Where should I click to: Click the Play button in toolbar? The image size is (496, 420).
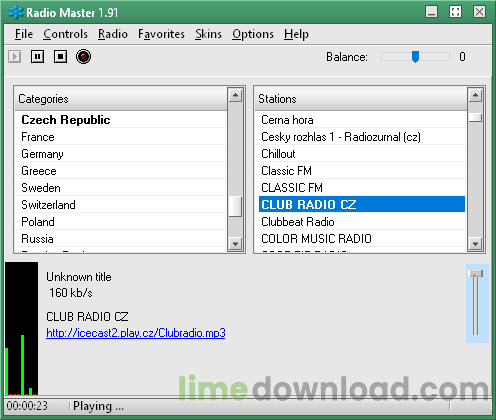pyautogui.click(x=15, y=57)
